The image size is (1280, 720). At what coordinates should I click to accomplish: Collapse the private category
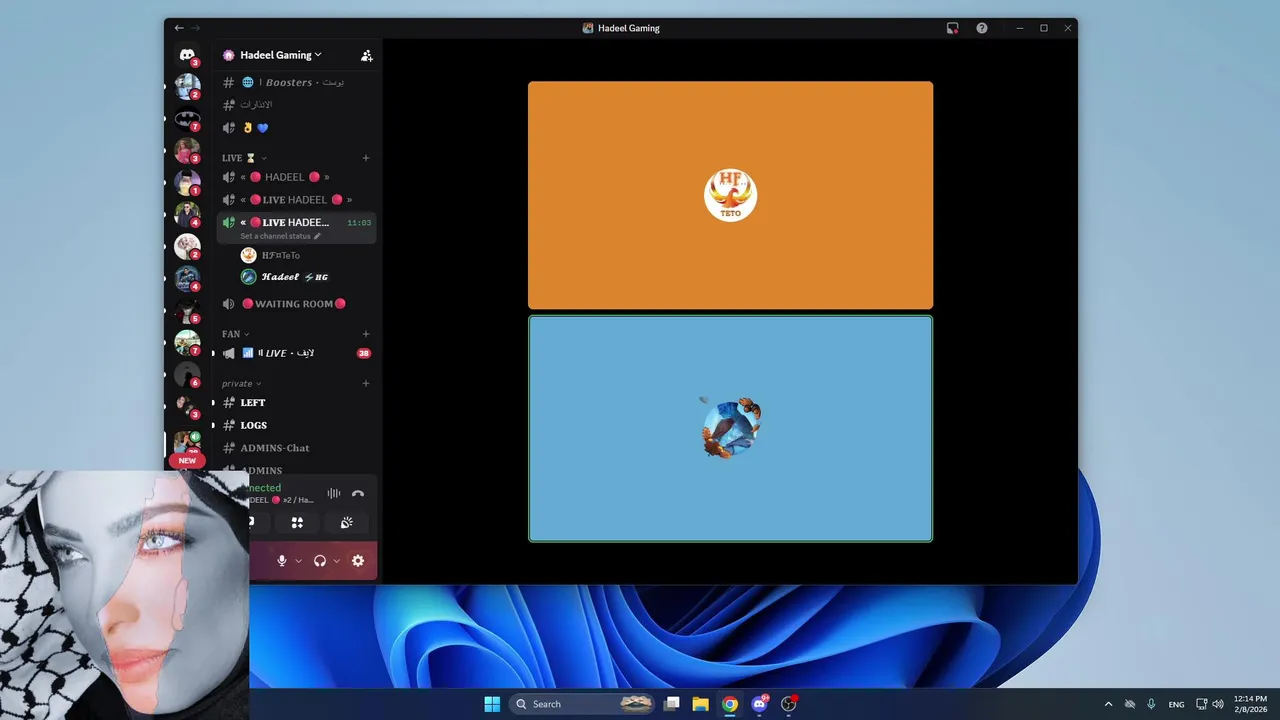[x=241, y=383]
